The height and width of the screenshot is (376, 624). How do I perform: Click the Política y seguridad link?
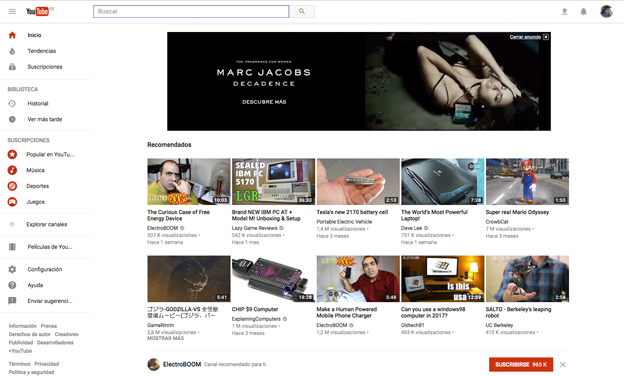click(x=31, y=372)
